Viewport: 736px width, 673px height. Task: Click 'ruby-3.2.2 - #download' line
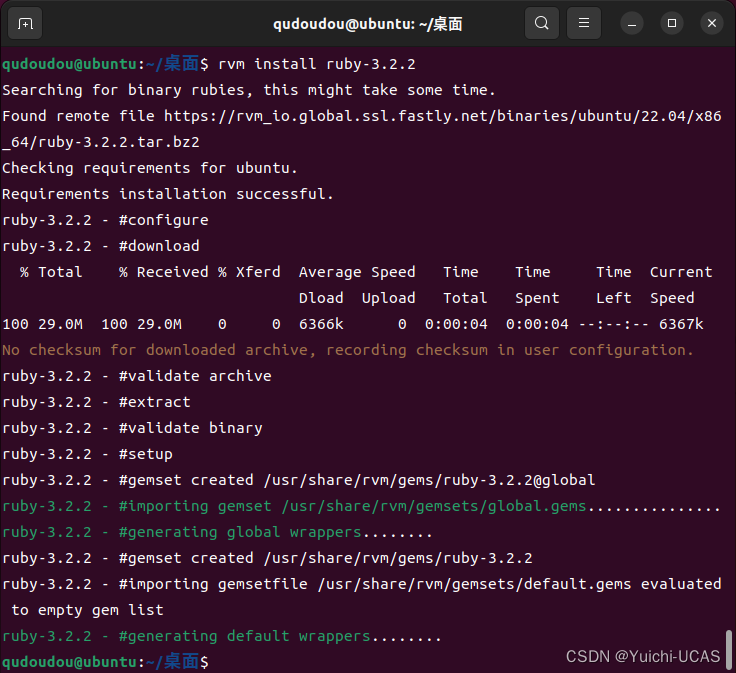pos(101,246)
